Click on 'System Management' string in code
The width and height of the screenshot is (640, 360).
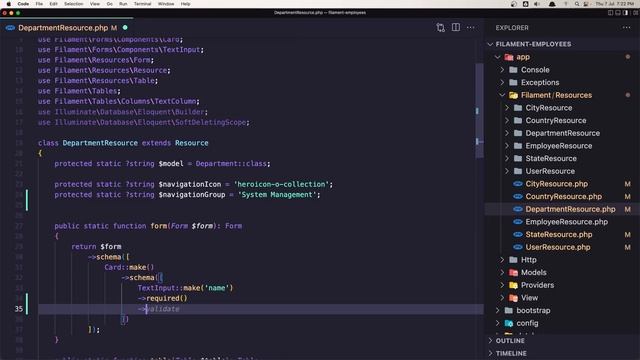pyautogui.click(x=279, y=195)
